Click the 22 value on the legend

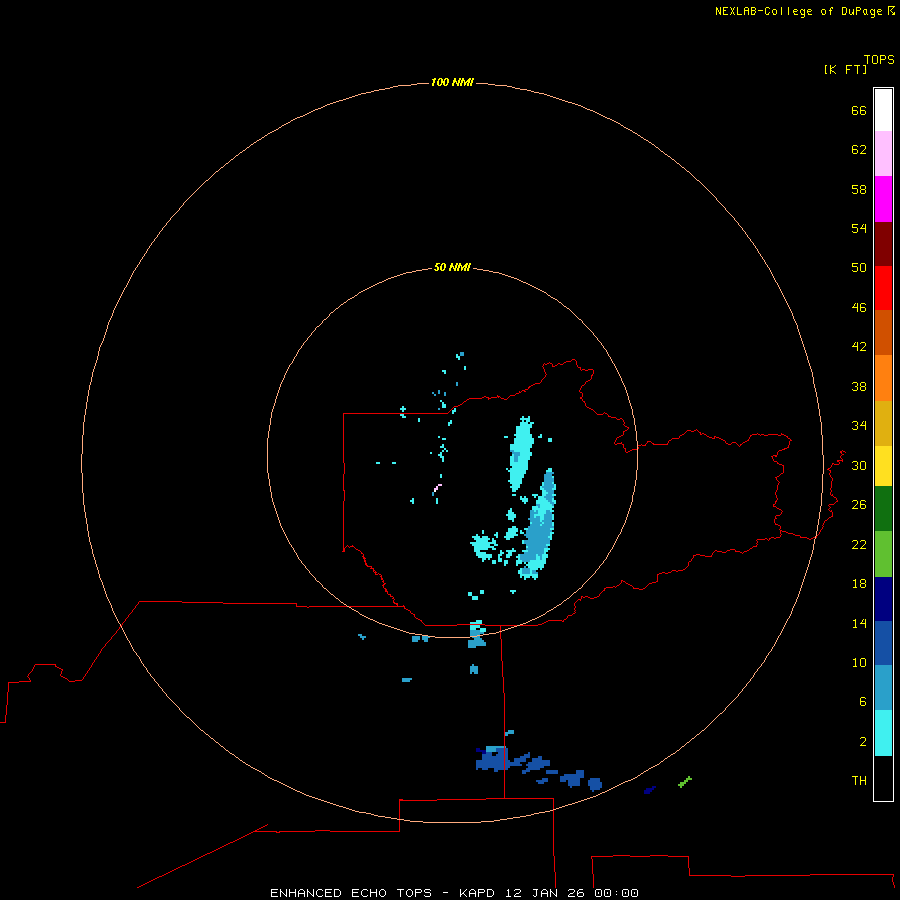[x=859, y=545]
